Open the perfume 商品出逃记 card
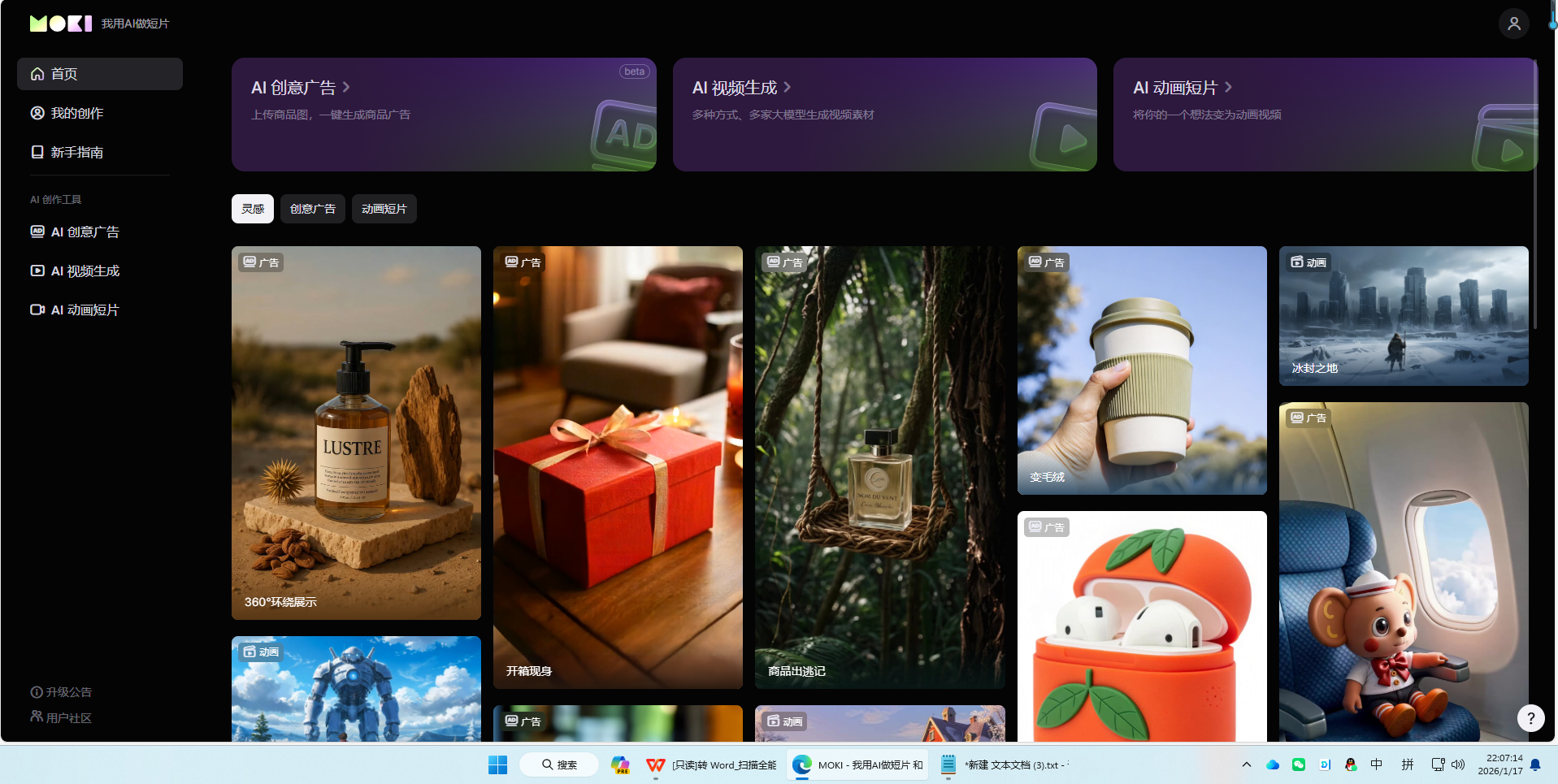 point(879,467)
